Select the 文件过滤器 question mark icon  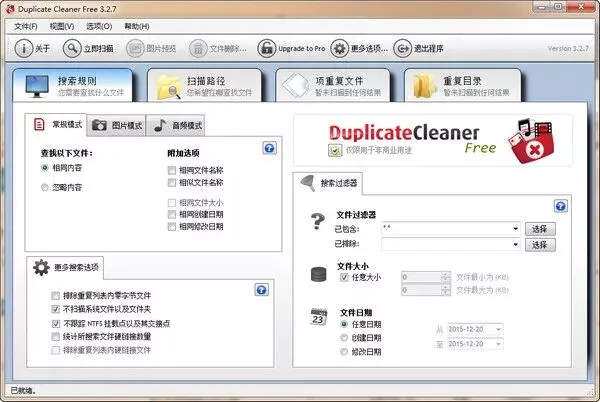pos(318,221)
